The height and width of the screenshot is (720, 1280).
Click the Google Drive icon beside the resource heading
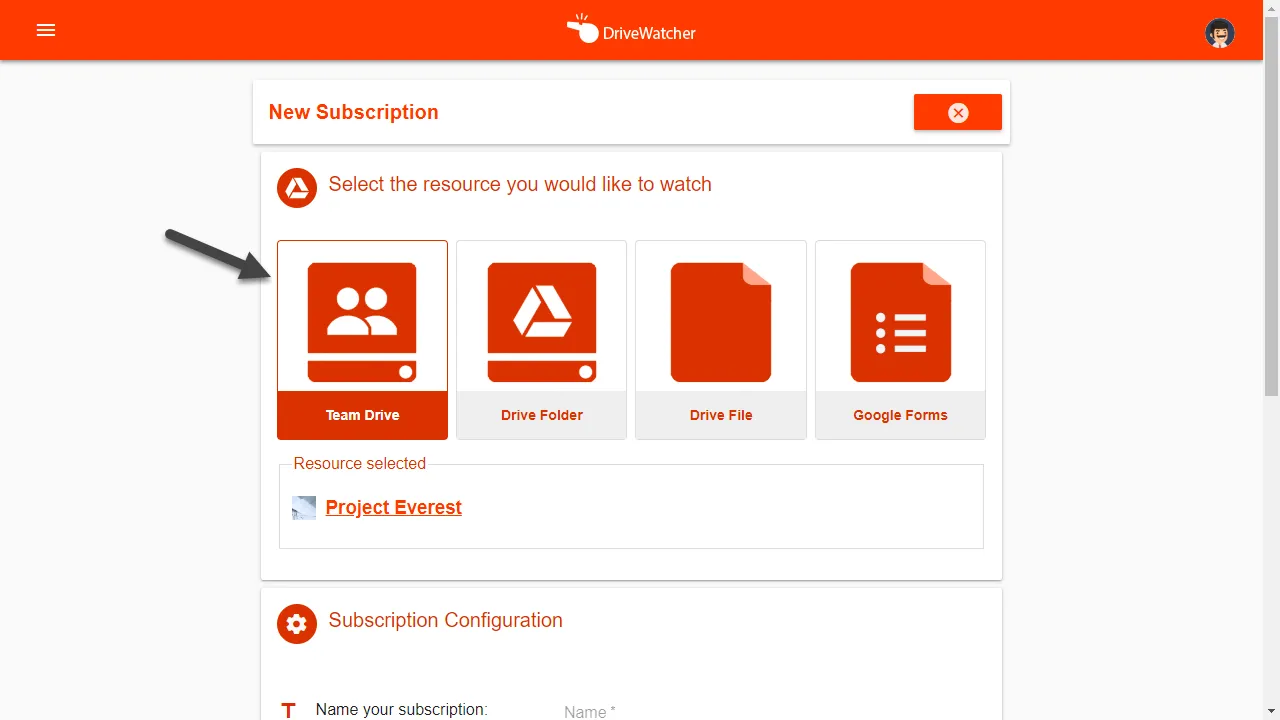[x=297, y=188]
